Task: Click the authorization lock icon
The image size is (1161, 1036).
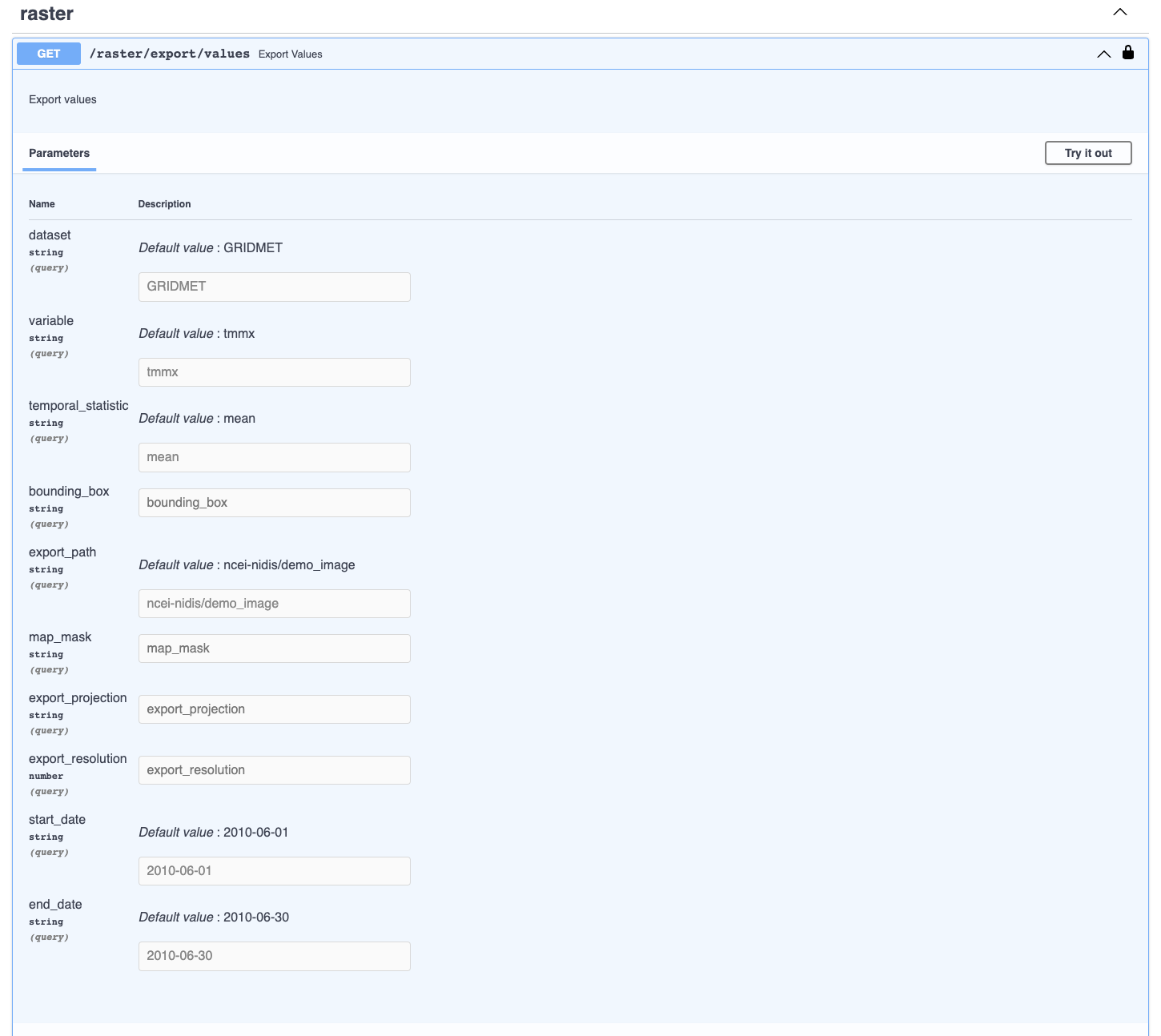Action: coord(1128,53)
